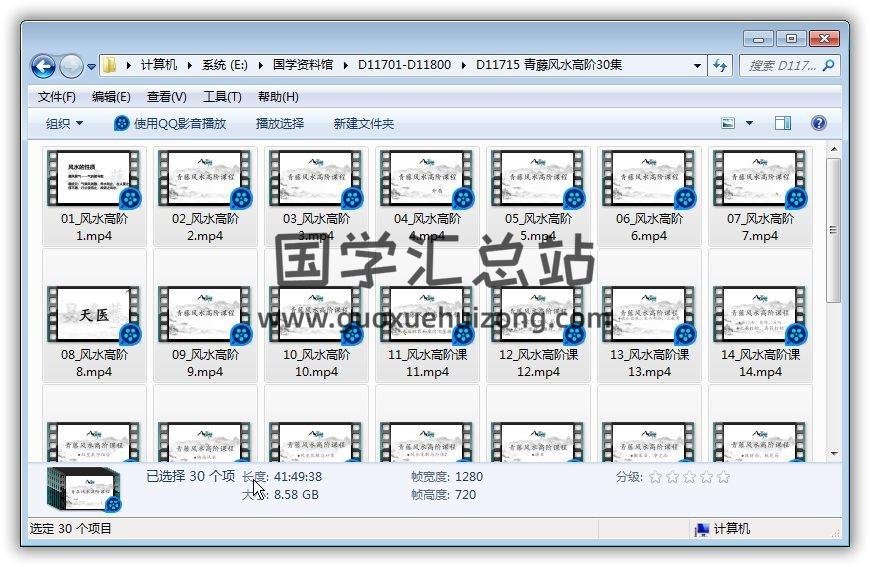Open the 工具(T) menu
Viewport: 870px width, 567px height.
pyautogui.click(x=221, y=97)
